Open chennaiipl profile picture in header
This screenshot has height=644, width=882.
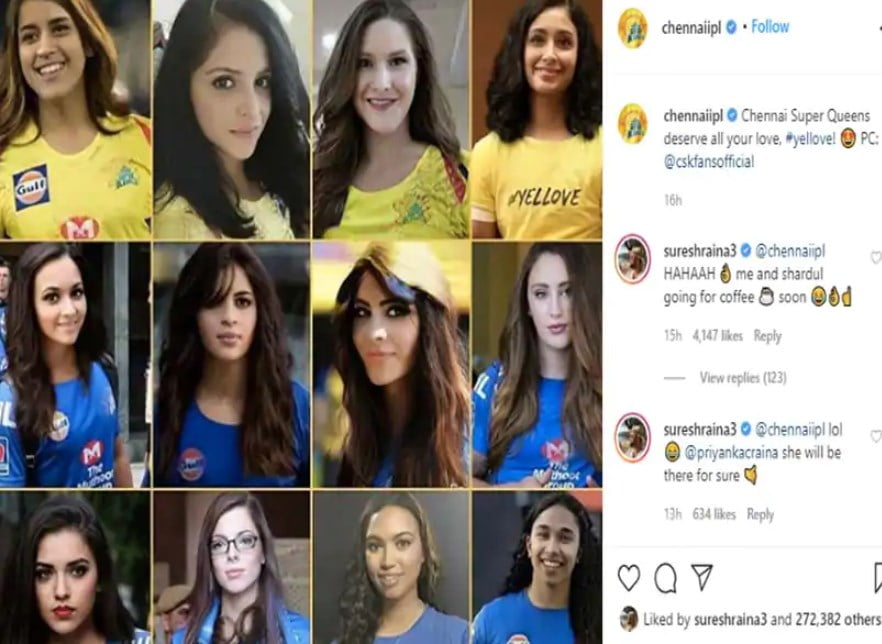(632, 28)
